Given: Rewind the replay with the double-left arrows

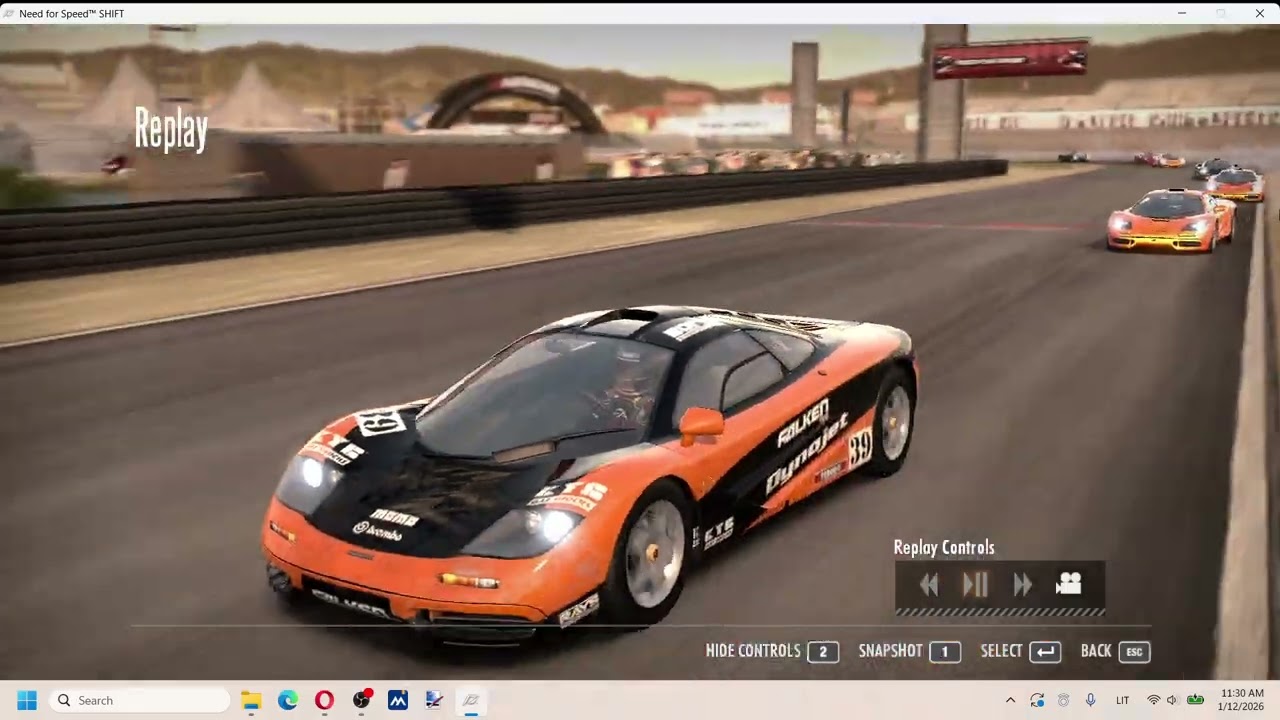Looking at the screenshot, I should pos(929,585).
